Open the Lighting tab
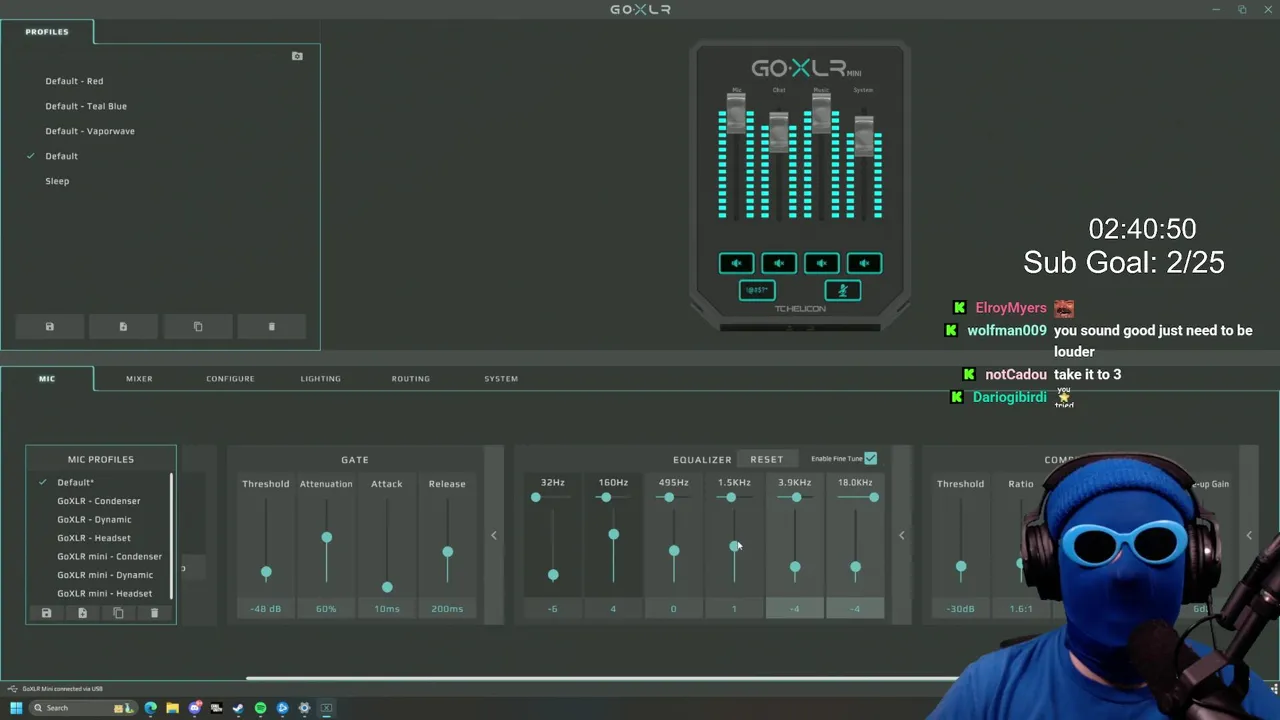This screenshot has width=1280, height=720. pyautogui.click(x=320, y=379)
